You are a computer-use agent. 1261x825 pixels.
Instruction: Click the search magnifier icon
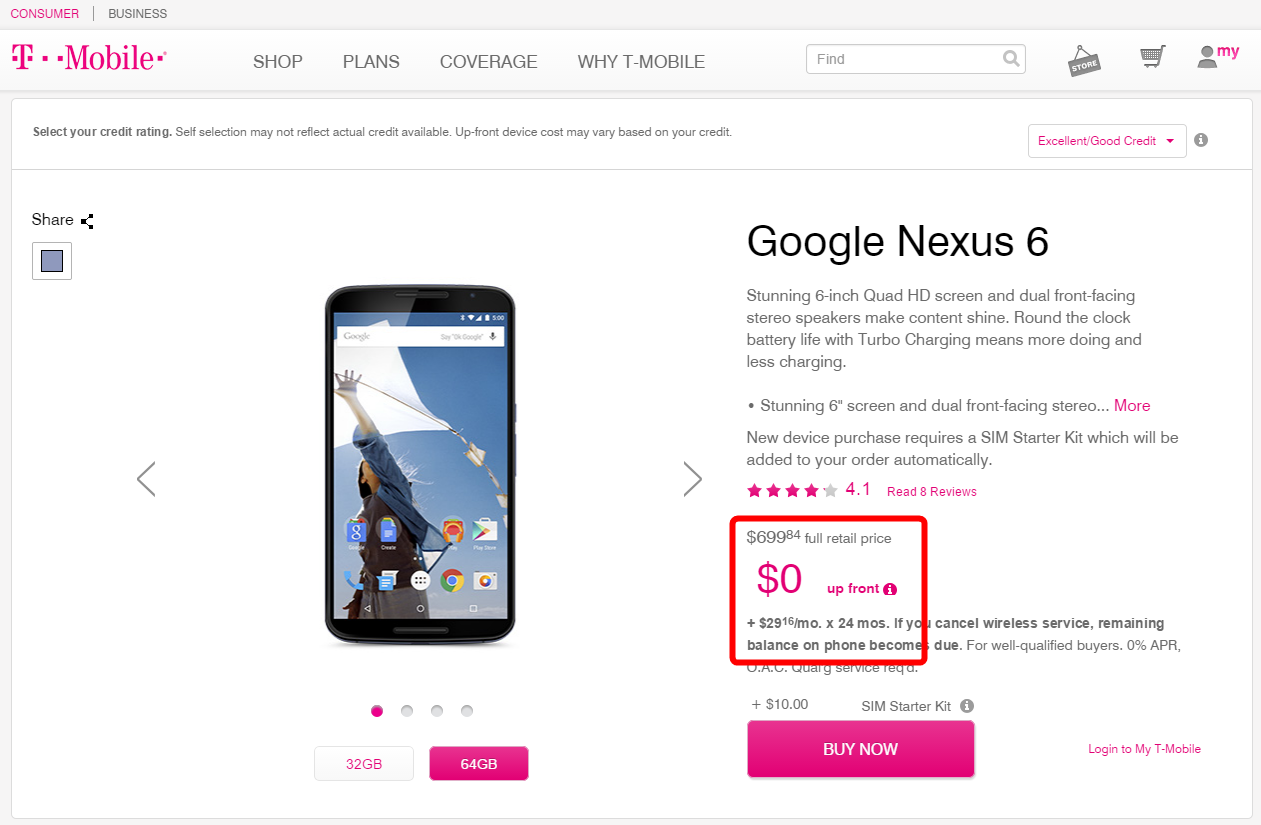1011,59
